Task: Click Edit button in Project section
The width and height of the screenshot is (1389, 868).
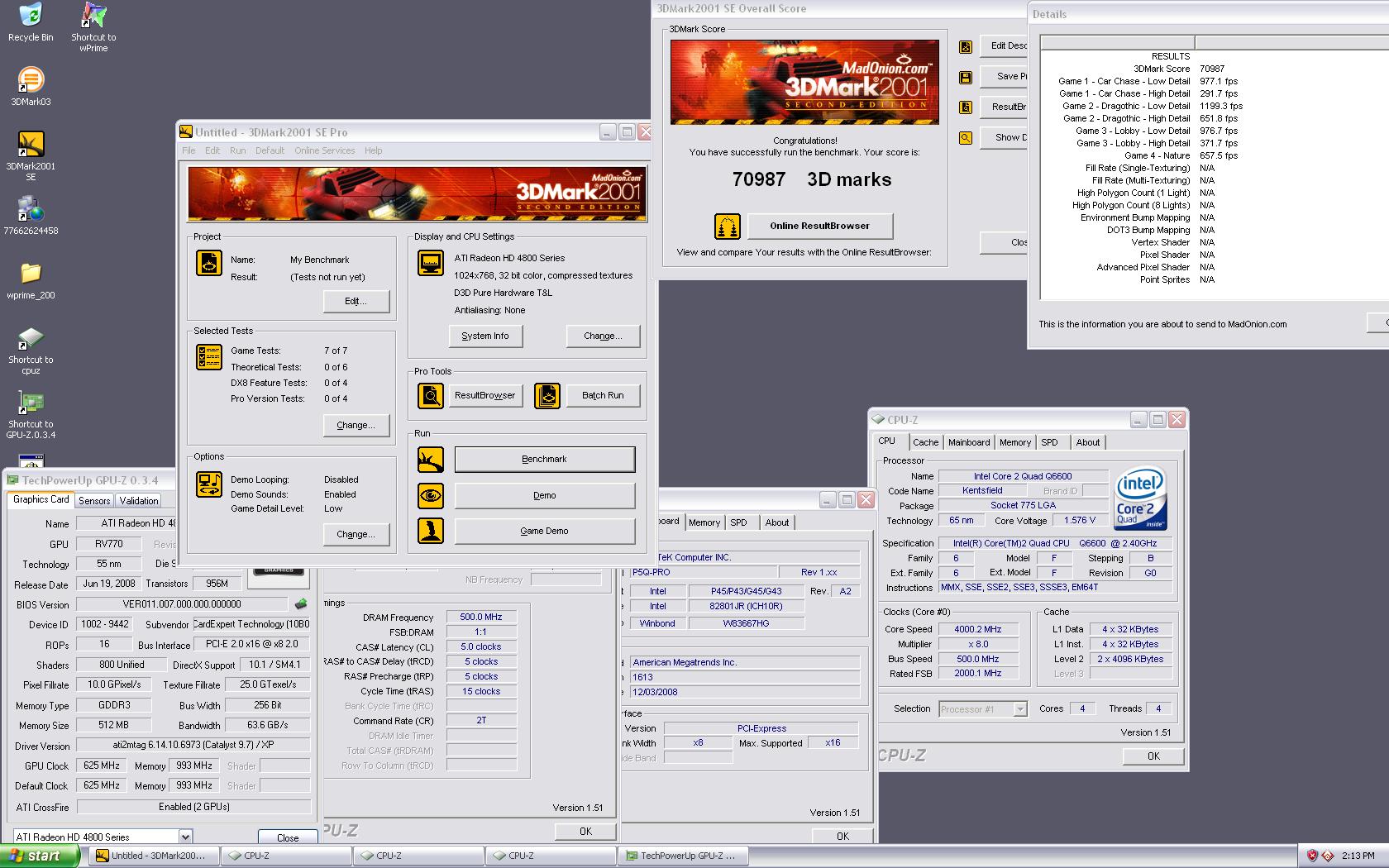Action: pyautogui.click(x=356, y=302)
